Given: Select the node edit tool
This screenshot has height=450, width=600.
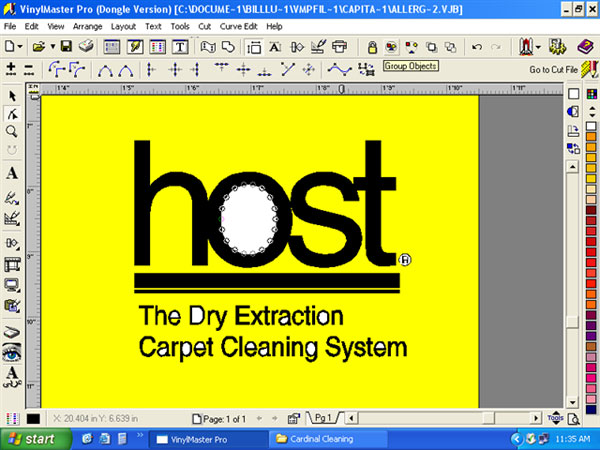Looking at the screenshot, I should [13, 114].
